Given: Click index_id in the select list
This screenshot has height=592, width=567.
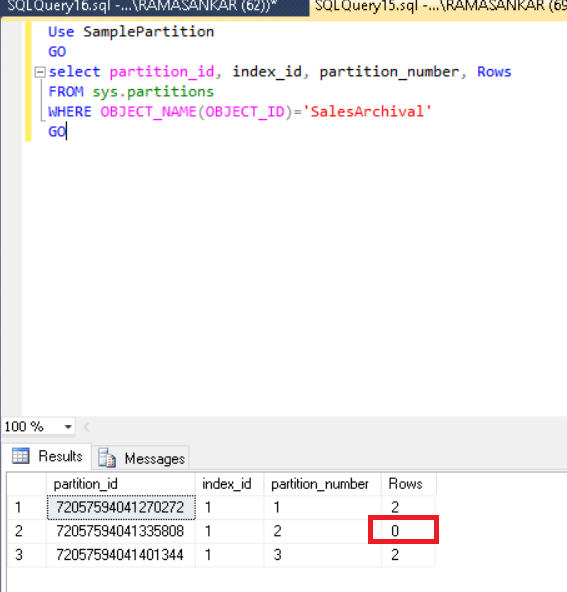Looking at the screenshot, I should (x=267, y=72).
